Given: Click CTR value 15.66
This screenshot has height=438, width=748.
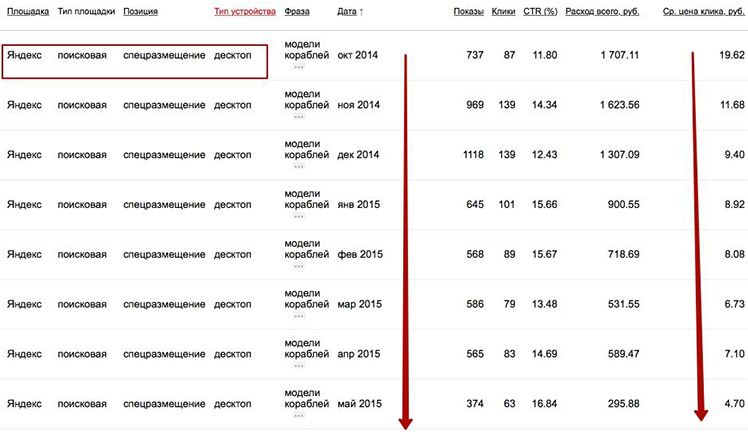Looking at the screenshot, I should 545,205.
